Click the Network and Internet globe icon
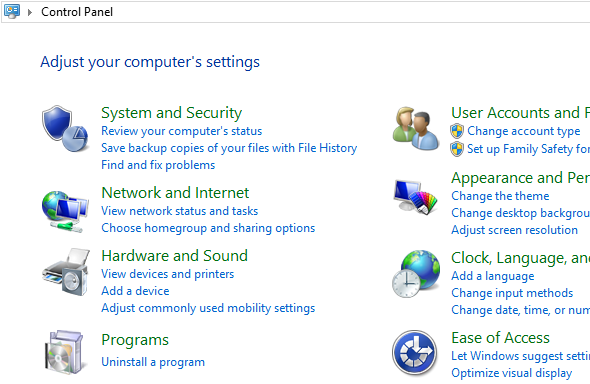 (x=65, y=211)
